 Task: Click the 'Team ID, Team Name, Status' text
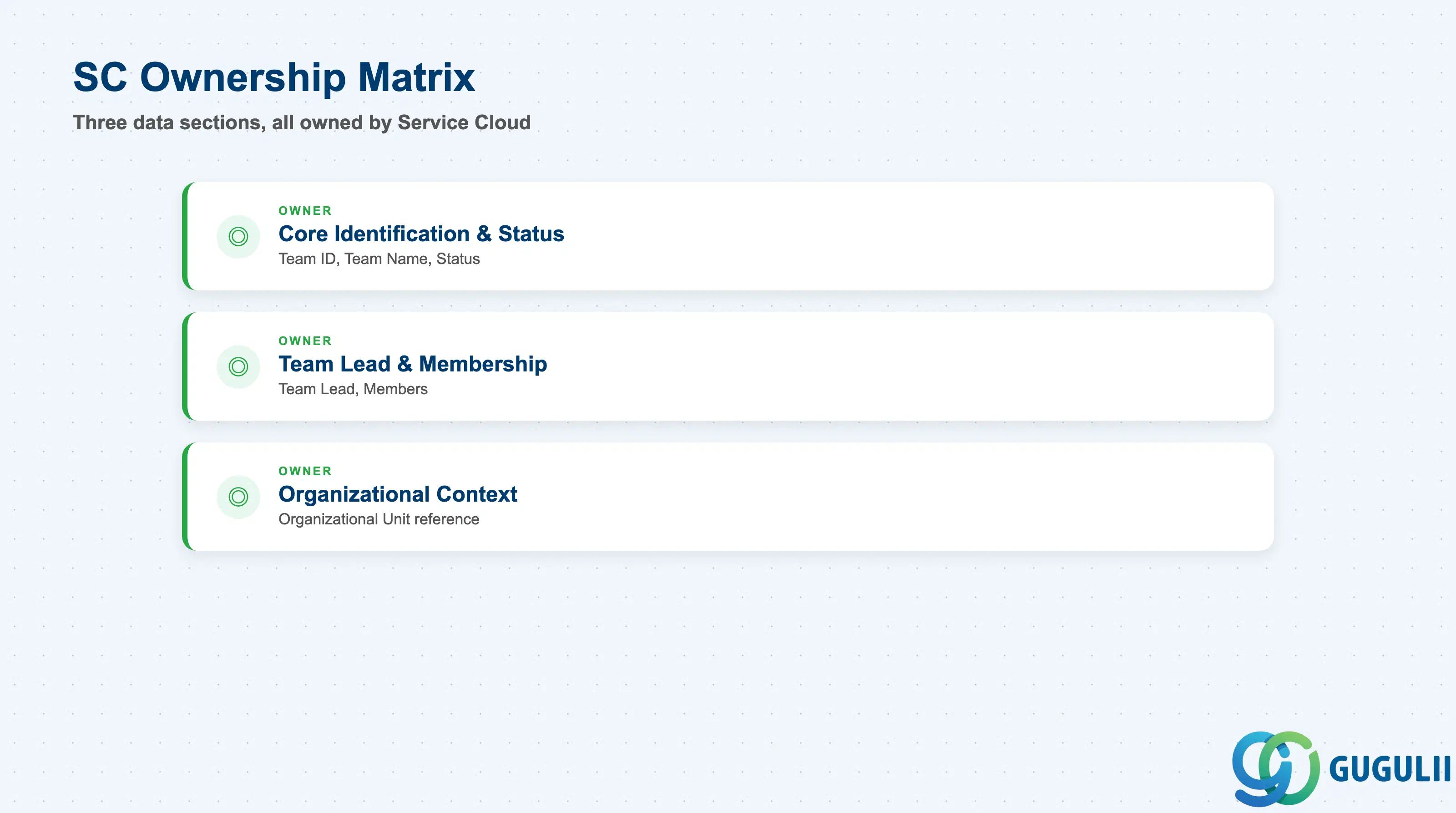[x=379, y=259]
